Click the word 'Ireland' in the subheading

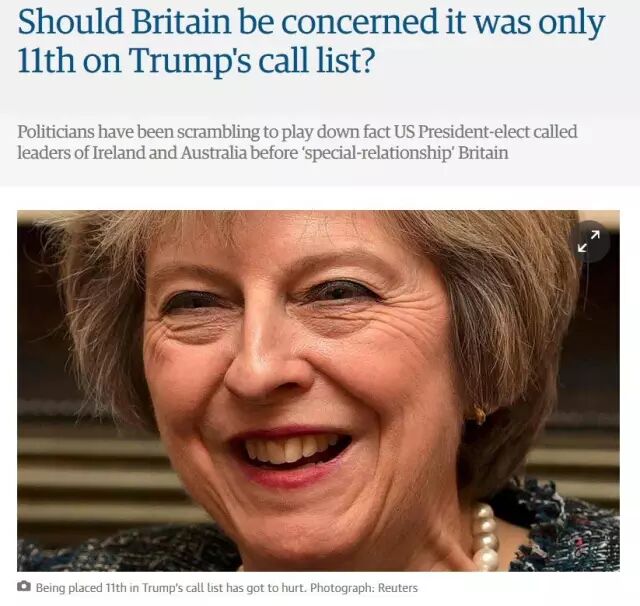[x=119, y=153]
